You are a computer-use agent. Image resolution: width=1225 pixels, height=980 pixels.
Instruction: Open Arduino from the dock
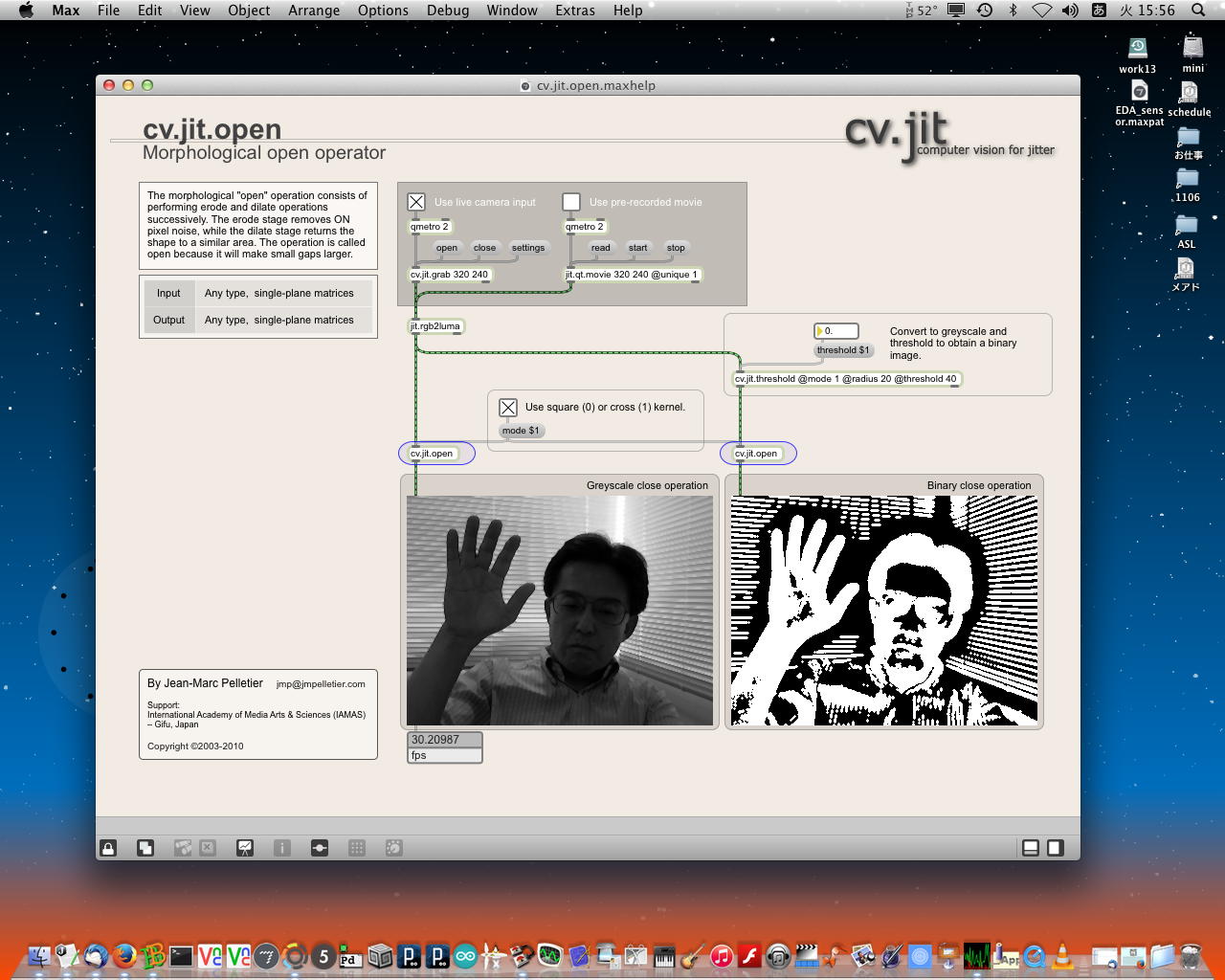point(465,955)
